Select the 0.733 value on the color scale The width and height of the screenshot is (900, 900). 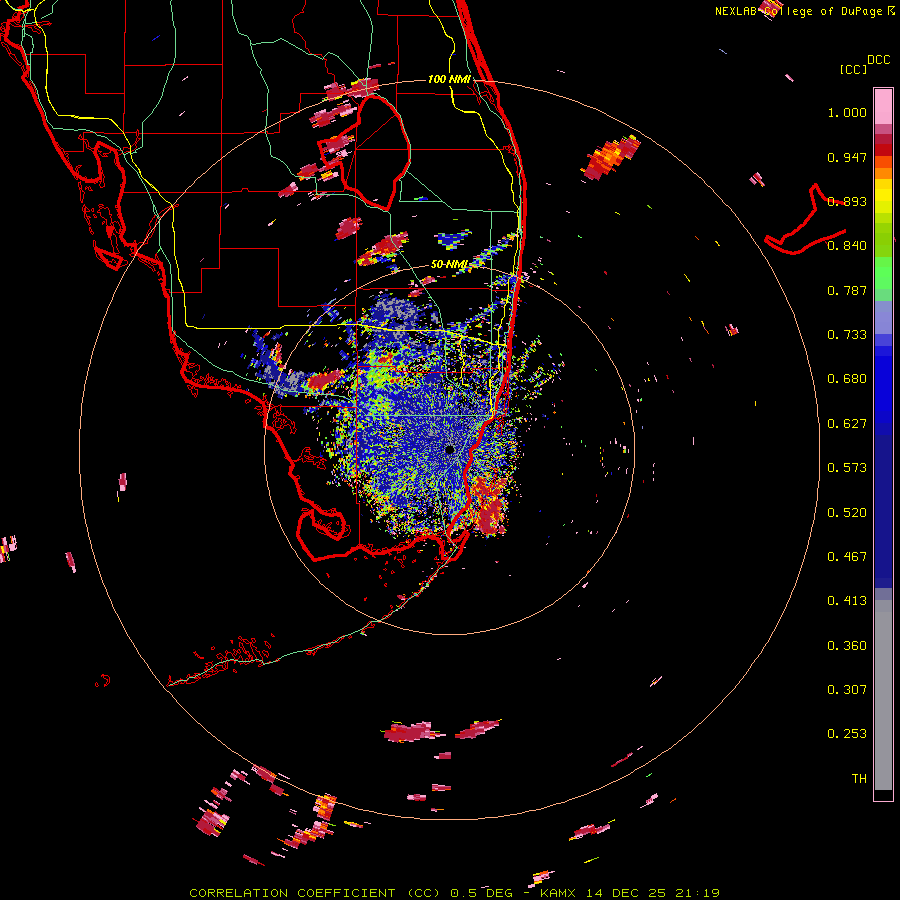[x=847, y=335]
